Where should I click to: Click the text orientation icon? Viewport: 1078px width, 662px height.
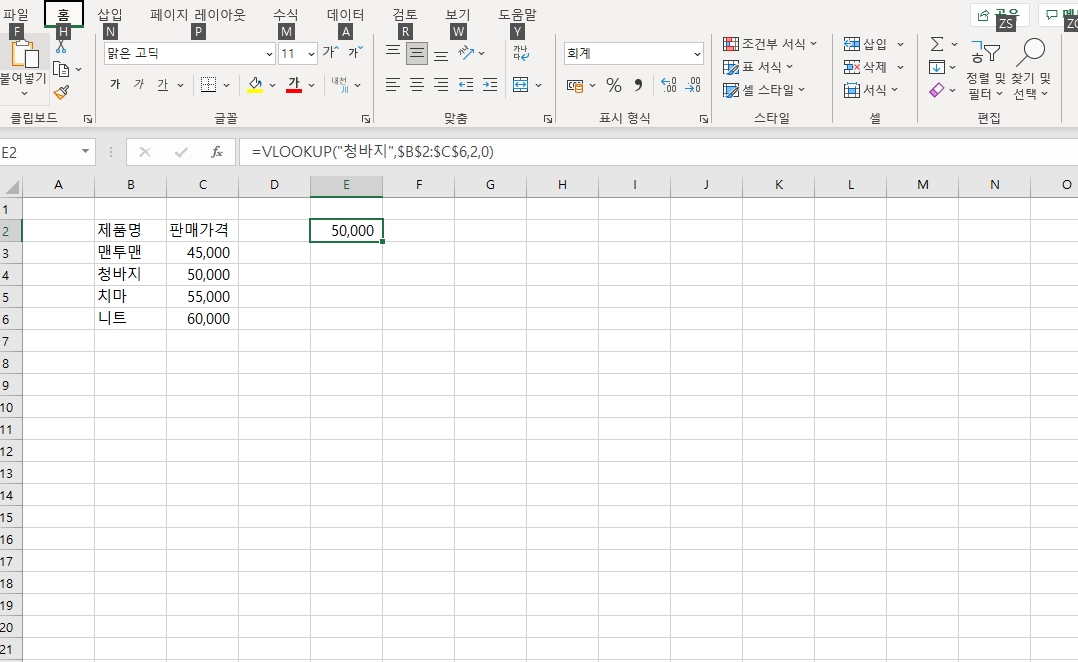(x=466, y=53)
